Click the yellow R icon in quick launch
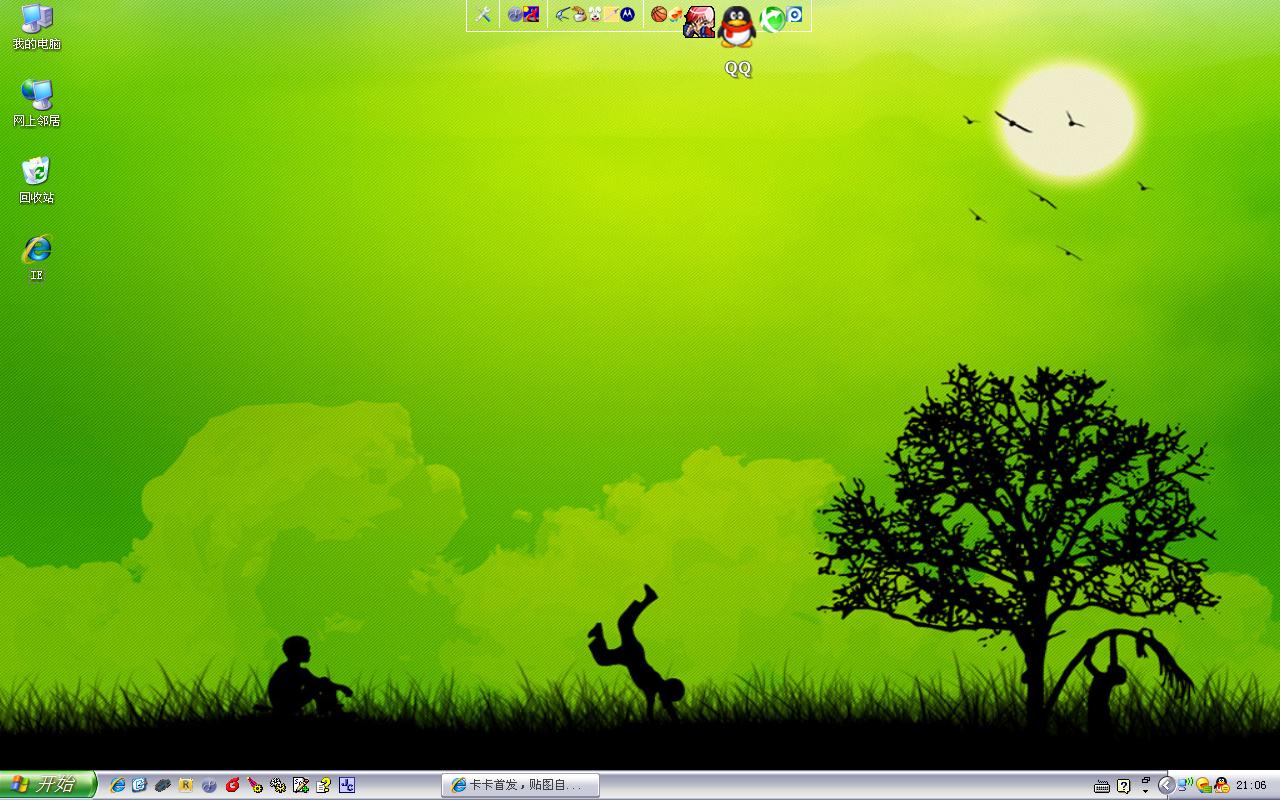This screenshot has height=800, width=1280. pyautogui.click(x=186, y=785)
